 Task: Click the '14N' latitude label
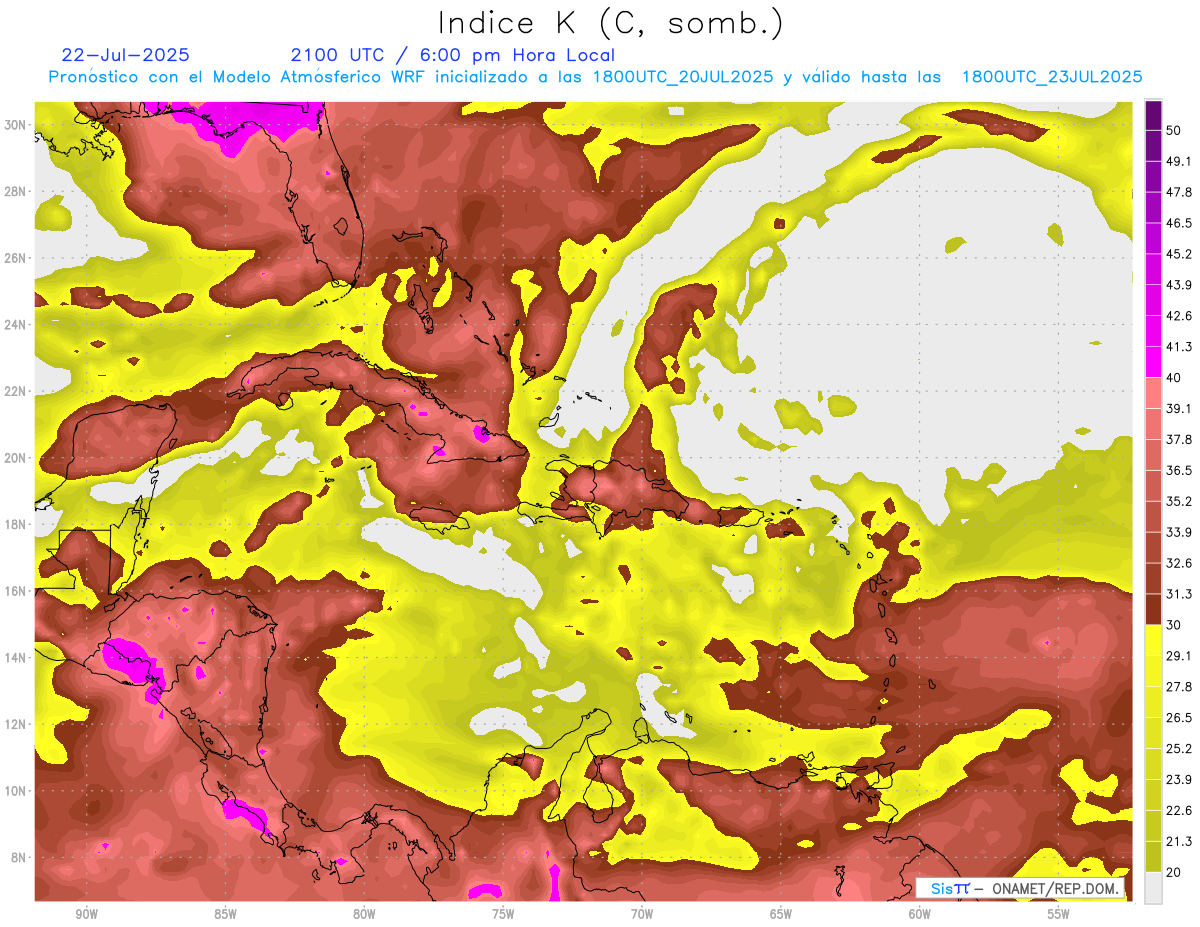point(15,658)
